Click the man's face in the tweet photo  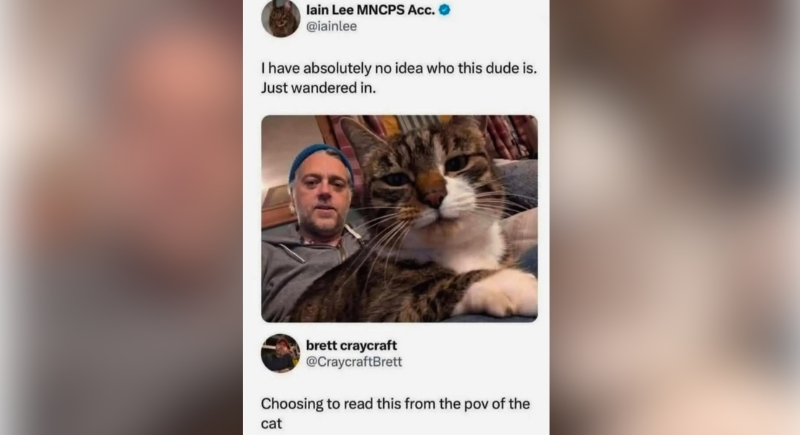coord(322,198)
